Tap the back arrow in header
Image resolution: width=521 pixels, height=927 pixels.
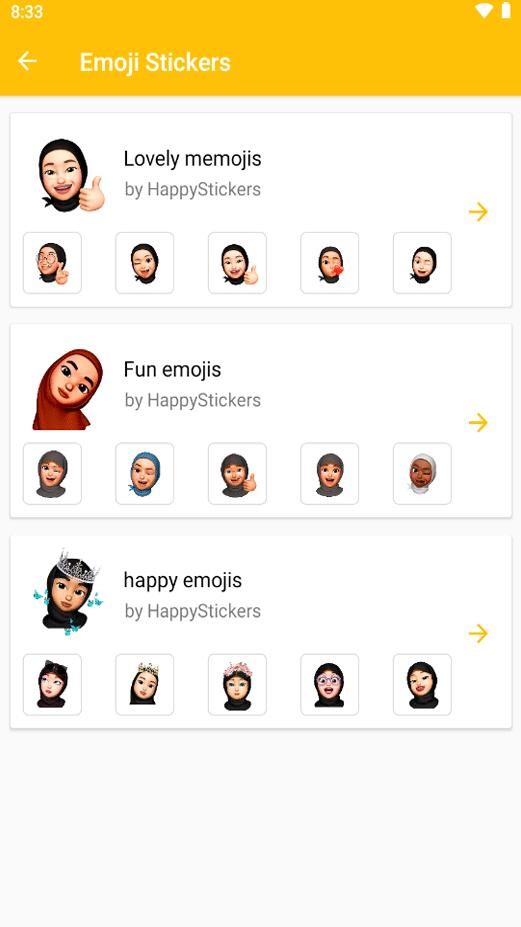coord(27,61)
